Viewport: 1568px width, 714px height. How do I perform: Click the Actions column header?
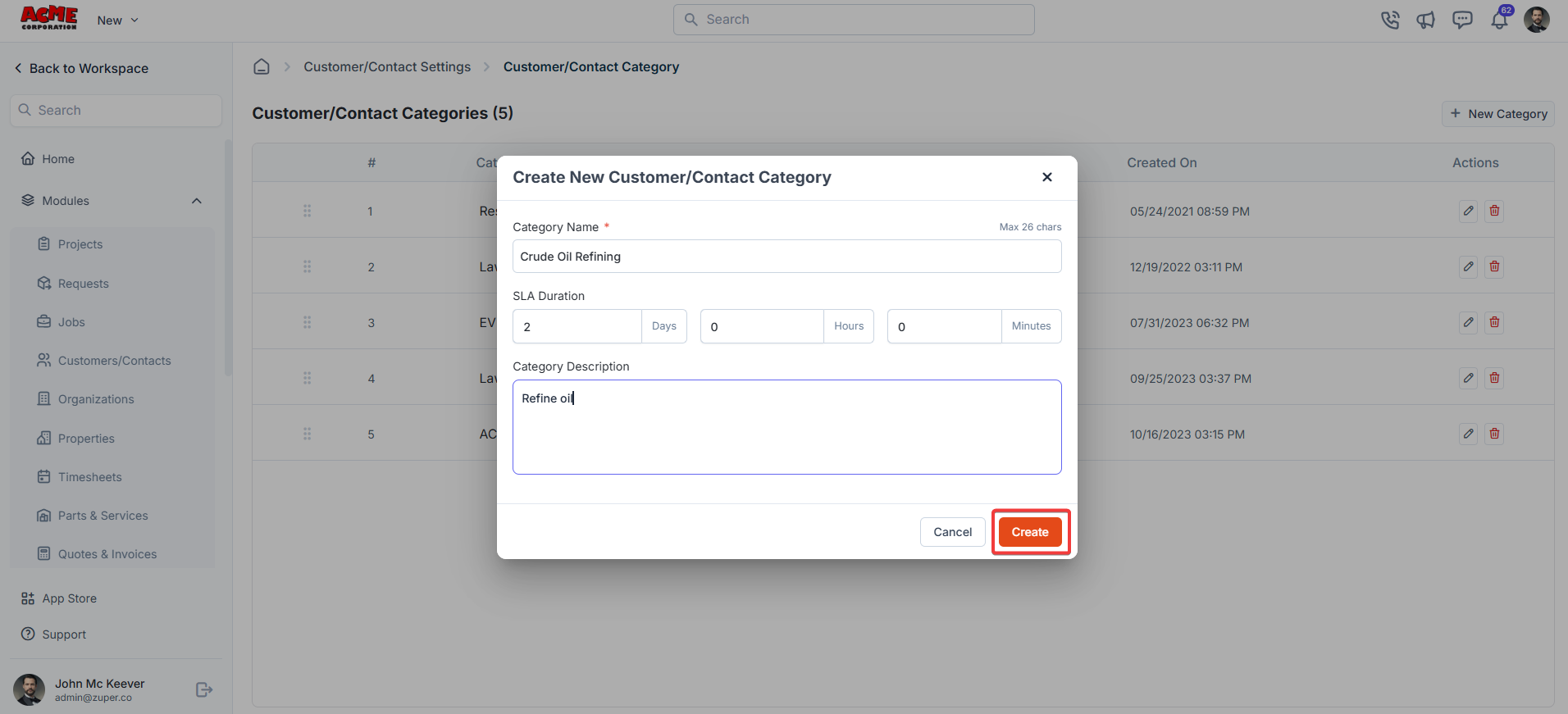pyautogui.click(x=1475, y=163)
